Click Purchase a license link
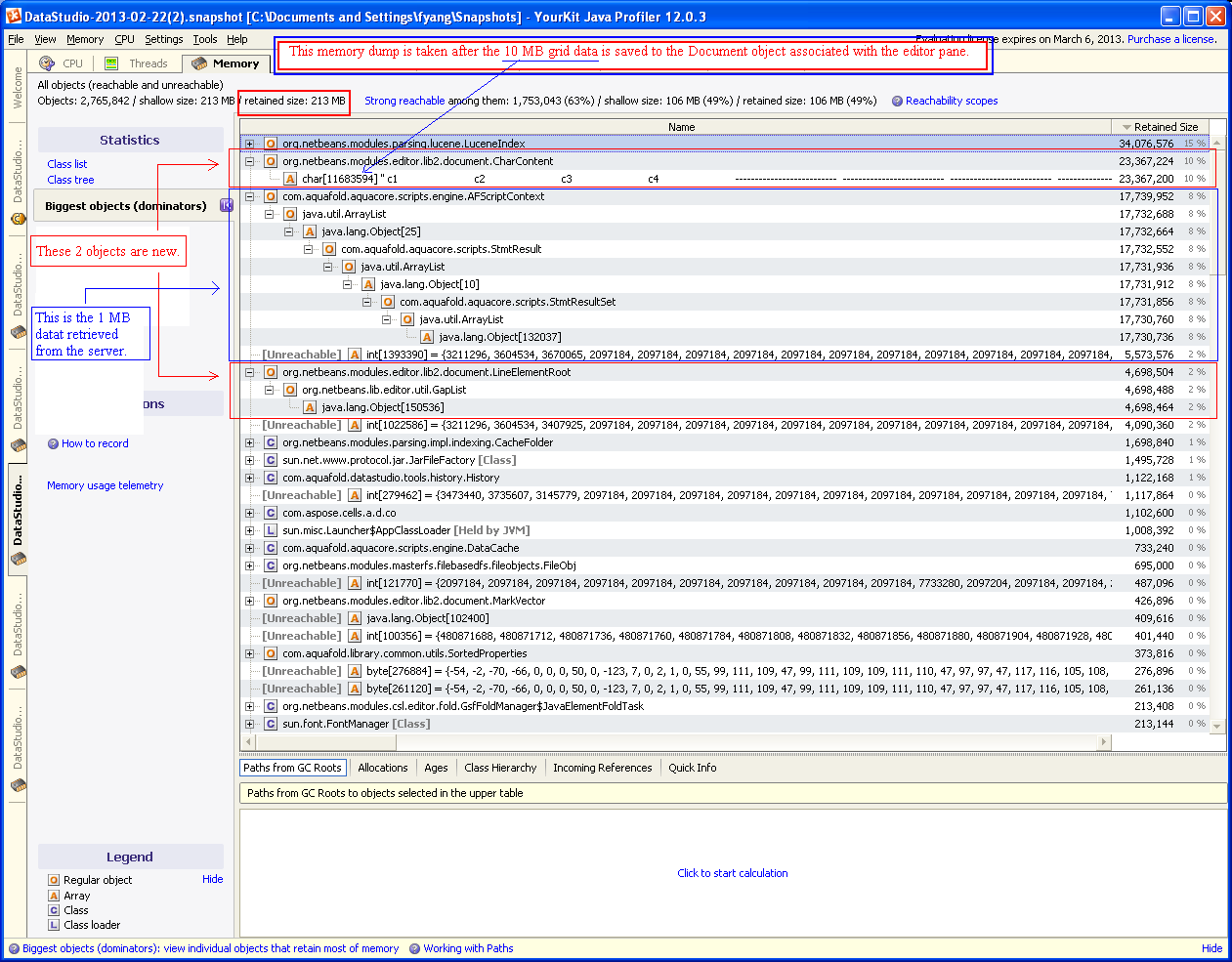1232x962 pixels. pos(1171,39)
